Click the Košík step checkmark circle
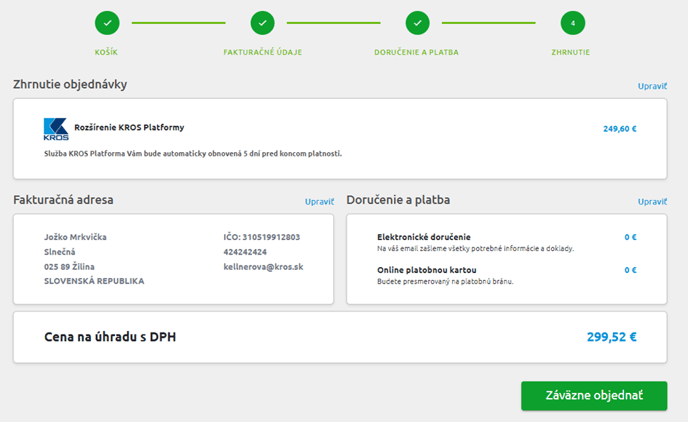Image resolution: width=688 pixels, height=422 pixels. click(107, 23)
